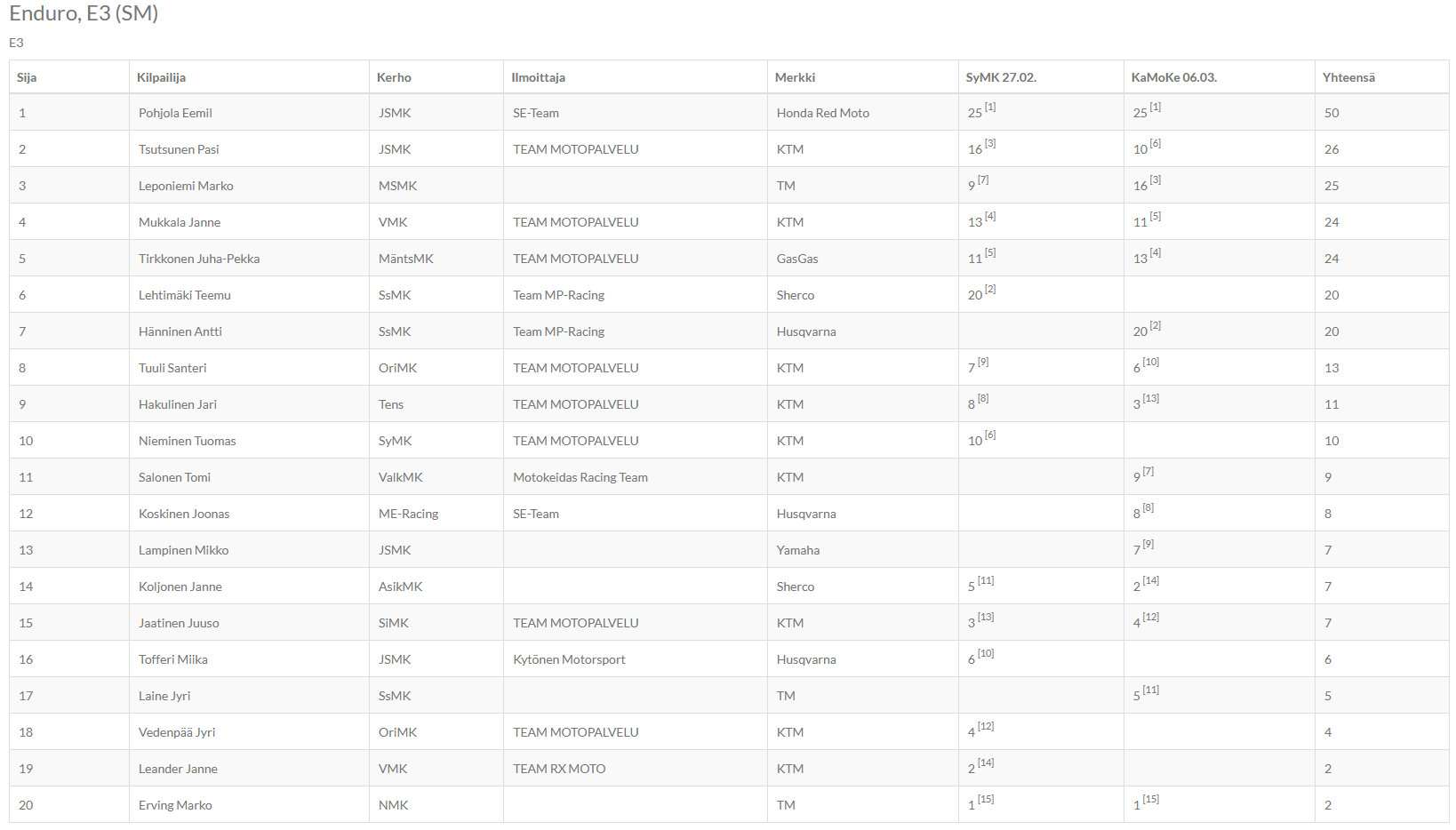Screen dimensions: 1456x830
Task: Select the Tsutsunen Pasi row name
Action: (179, 149)
